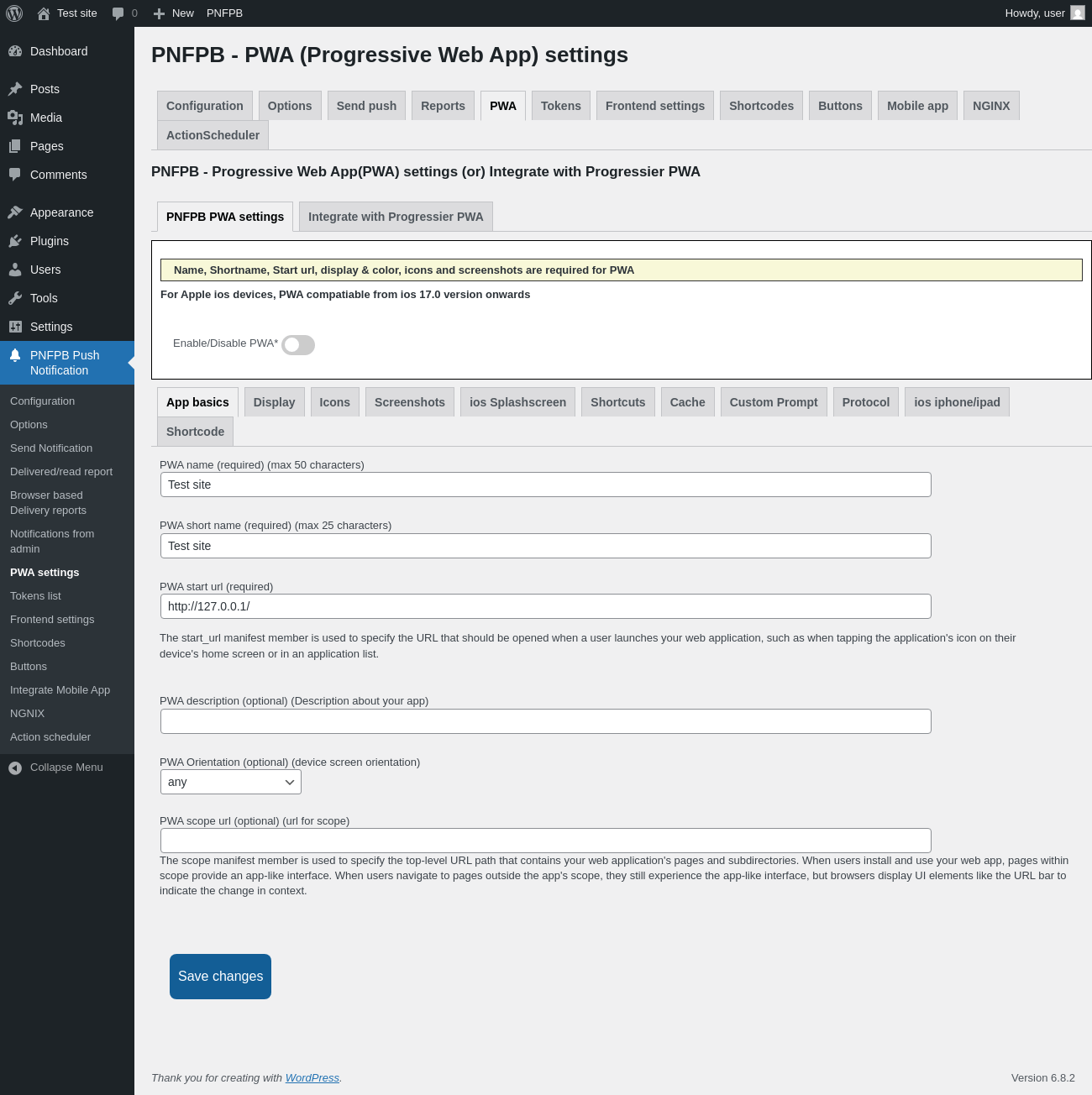Screen dimensions: 1092x1095
Task: Select Integrate with Progressier PWA tab
Action: (x=396, y=217)
